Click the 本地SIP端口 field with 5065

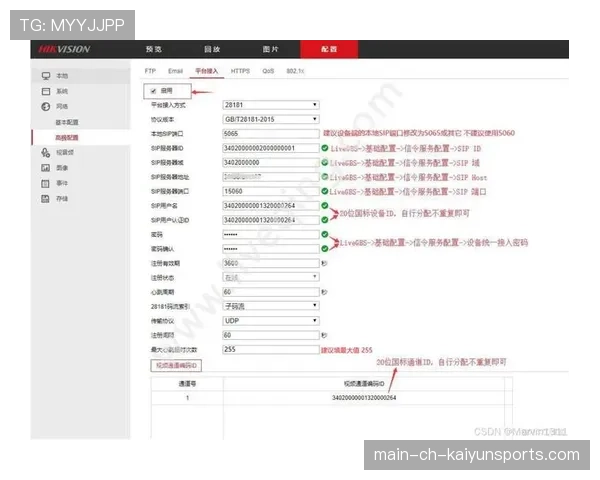[271, 134]
